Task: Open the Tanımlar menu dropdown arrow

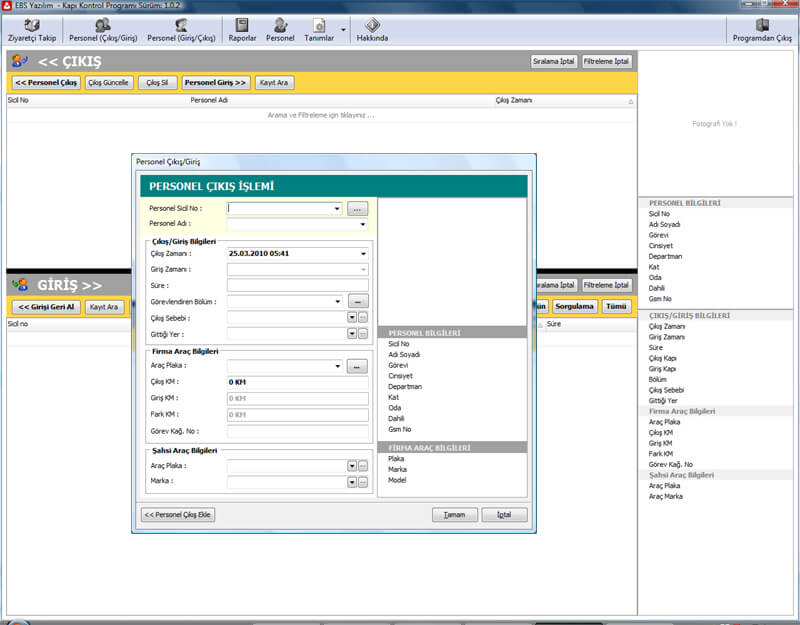Action: 343,30
